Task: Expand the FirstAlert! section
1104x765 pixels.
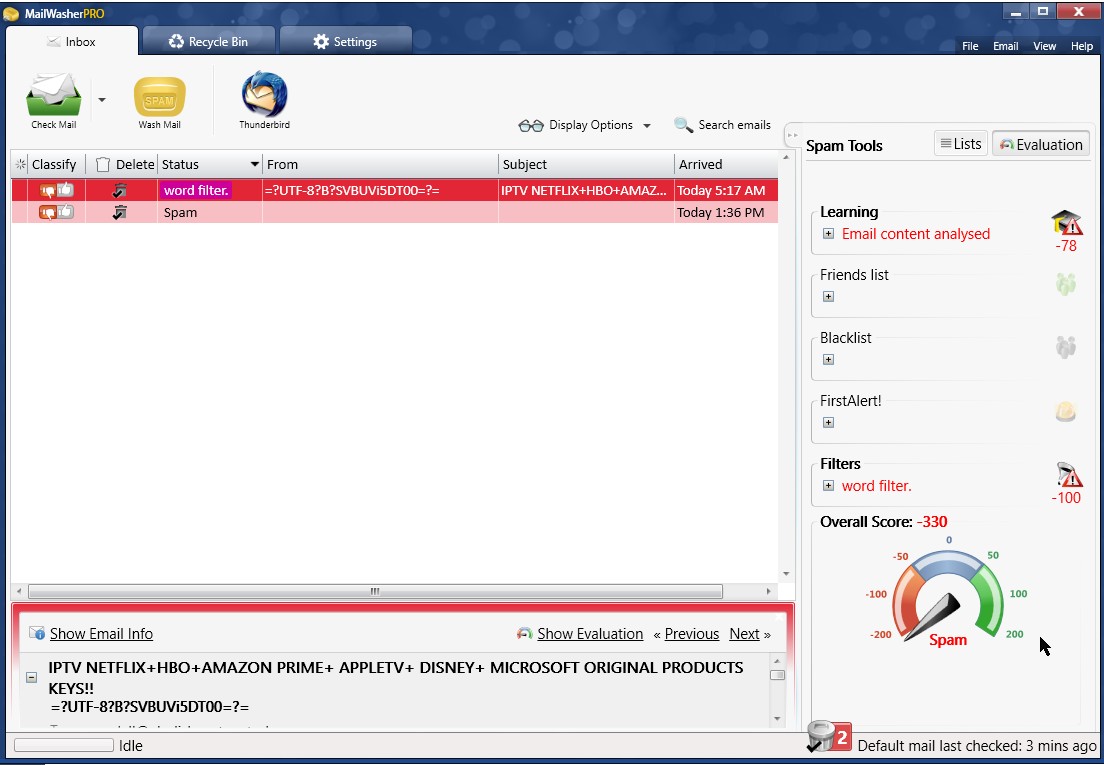Action: [829, 423]
